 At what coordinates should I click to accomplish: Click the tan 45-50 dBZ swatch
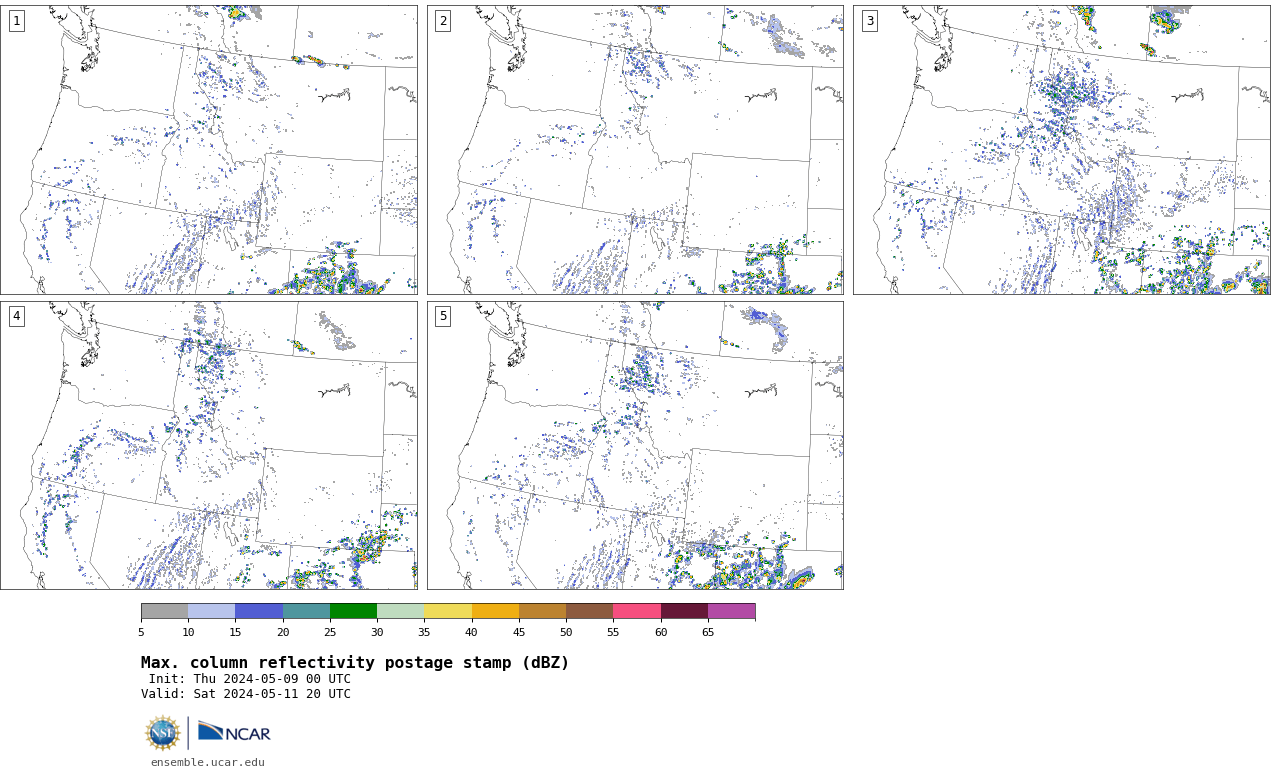click(542, 611)
